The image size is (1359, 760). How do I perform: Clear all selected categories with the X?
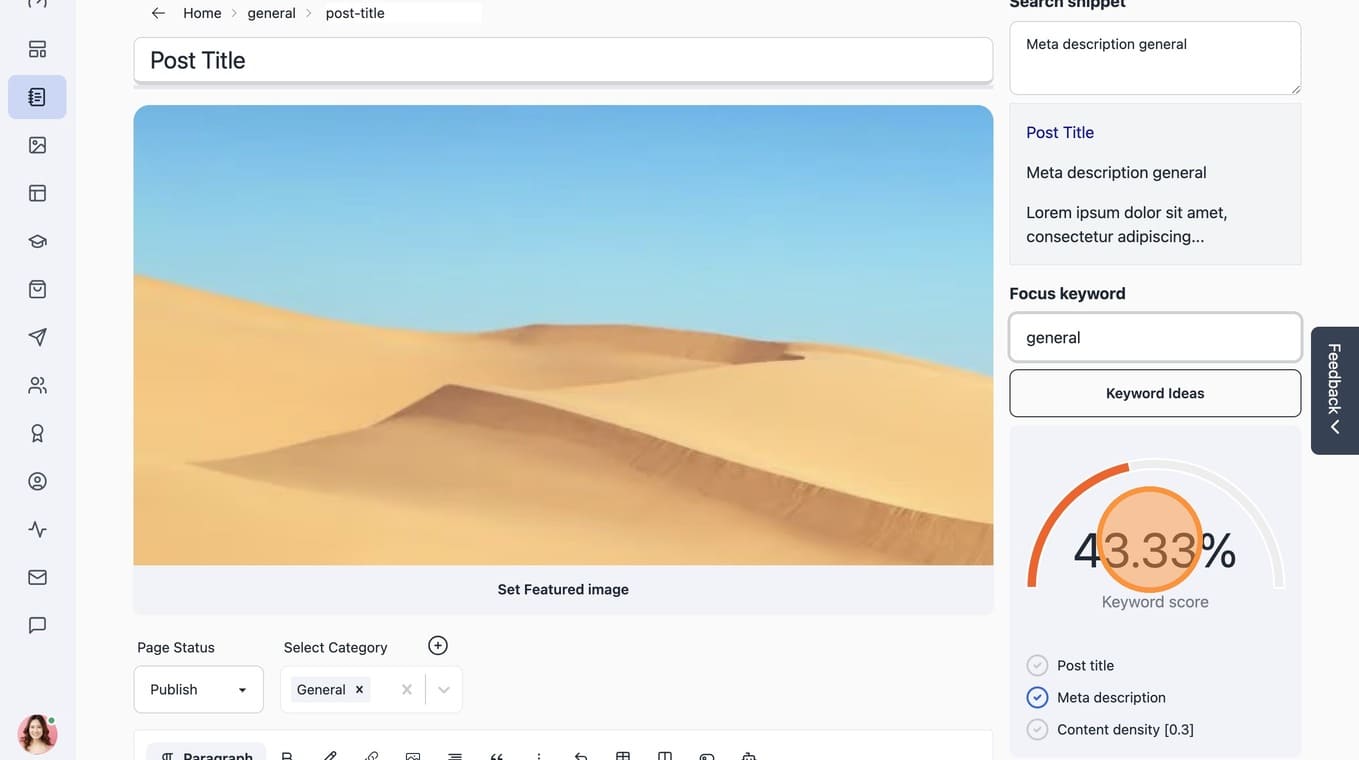pyautogui.click(x=406, y=689)
